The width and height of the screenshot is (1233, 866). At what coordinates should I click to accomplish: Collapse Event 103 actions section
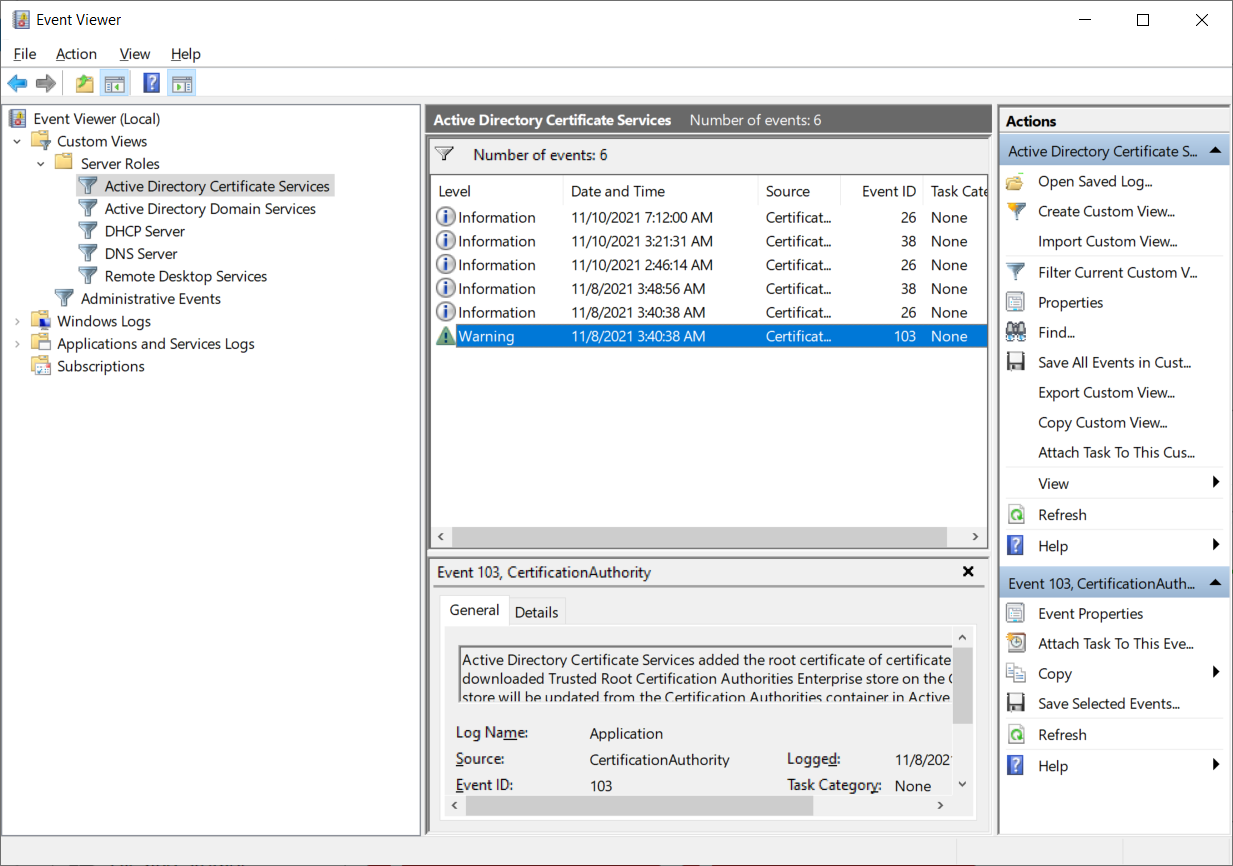click(1215, 583)
